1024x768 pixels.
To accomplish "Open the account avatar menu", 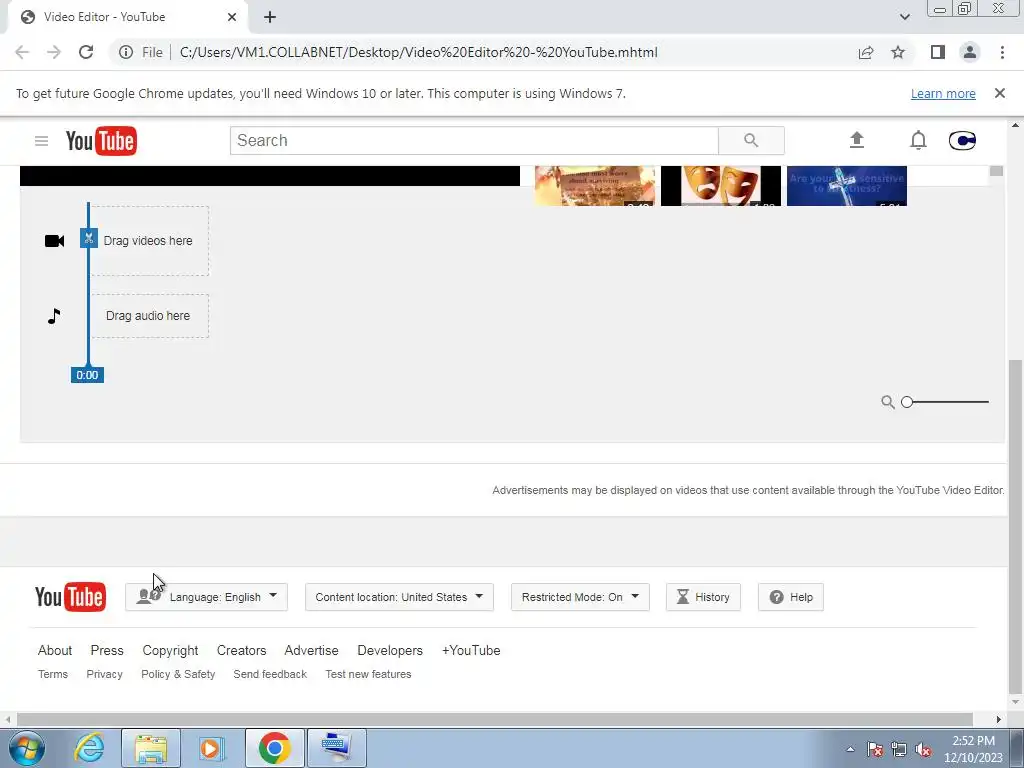I will (962, 140).
